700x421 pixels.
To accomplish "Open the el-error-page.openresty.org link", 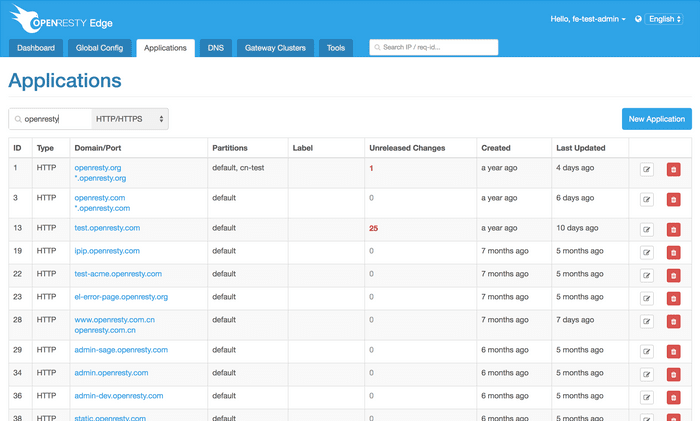I will tap(121, 297).
